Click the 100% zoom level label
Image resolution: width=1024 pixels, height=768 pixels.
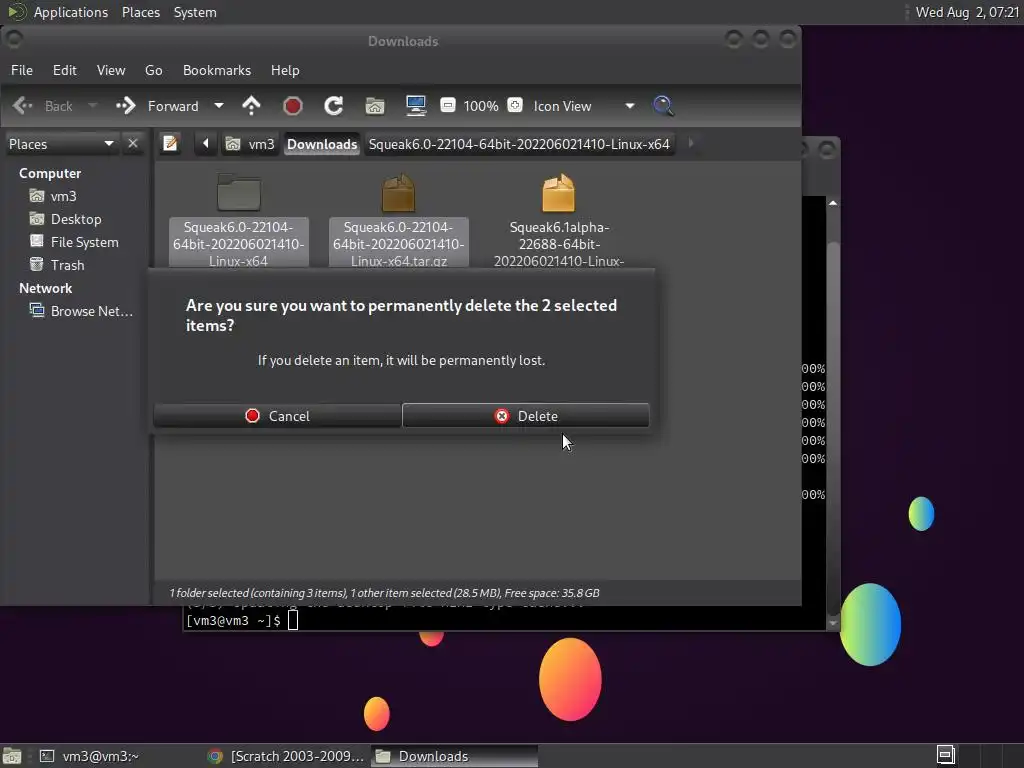481,106
